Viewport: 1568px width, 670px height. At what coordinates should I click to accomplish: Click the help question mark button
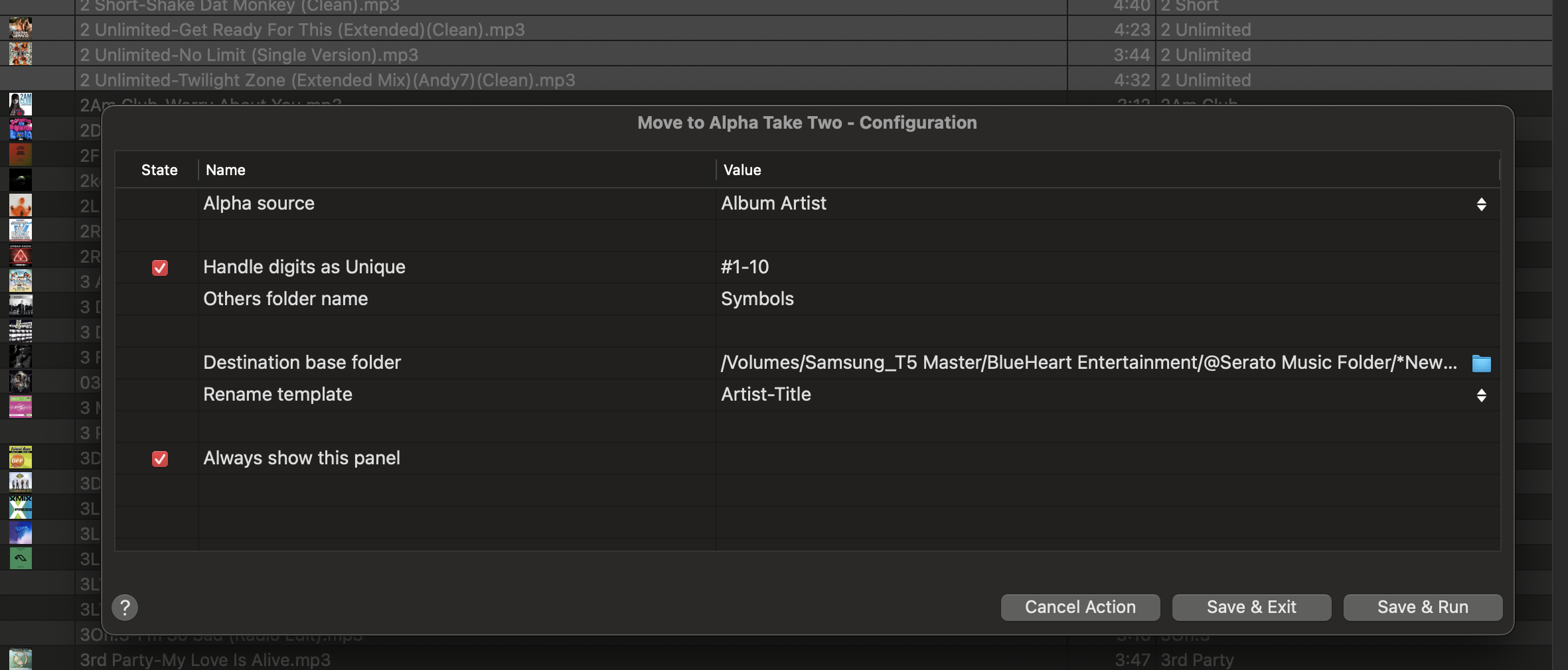pos(125,608)
